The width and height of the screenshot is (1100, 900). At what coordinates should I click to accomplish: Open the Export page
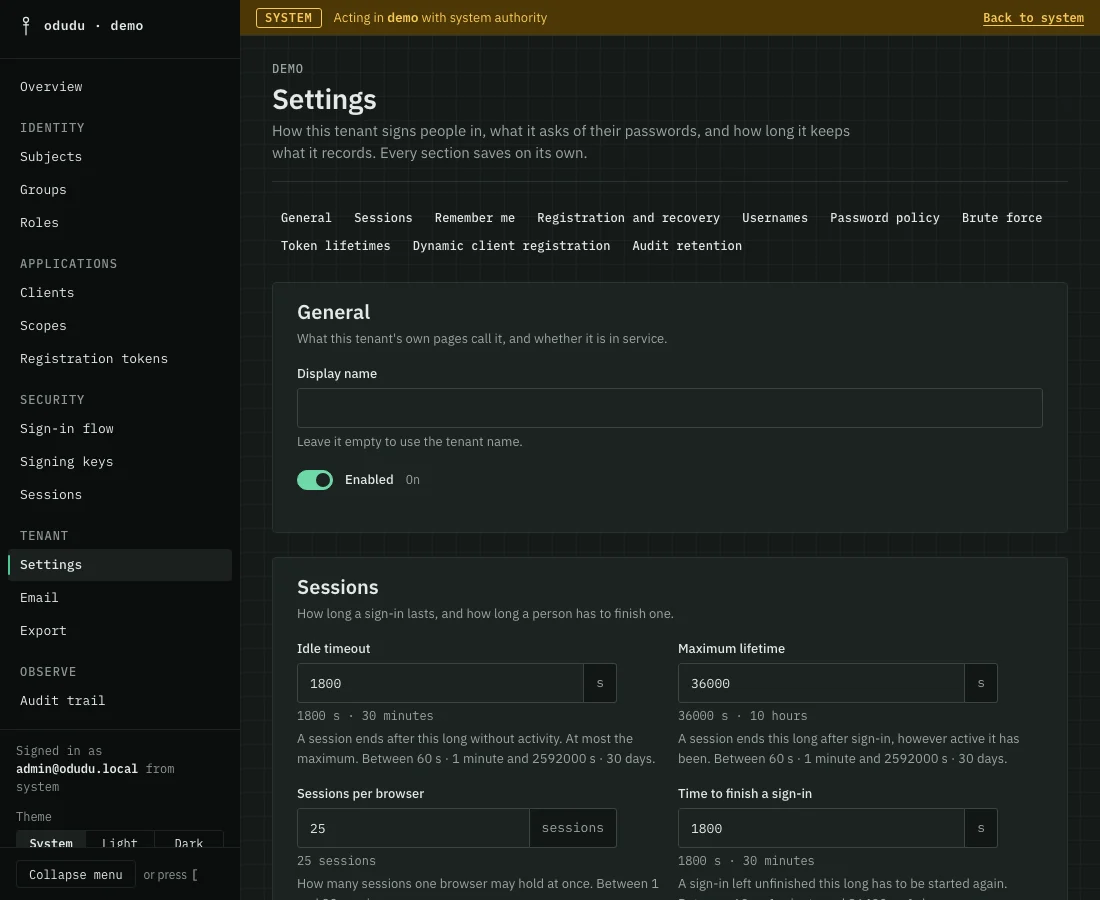(x=43, y=631)
